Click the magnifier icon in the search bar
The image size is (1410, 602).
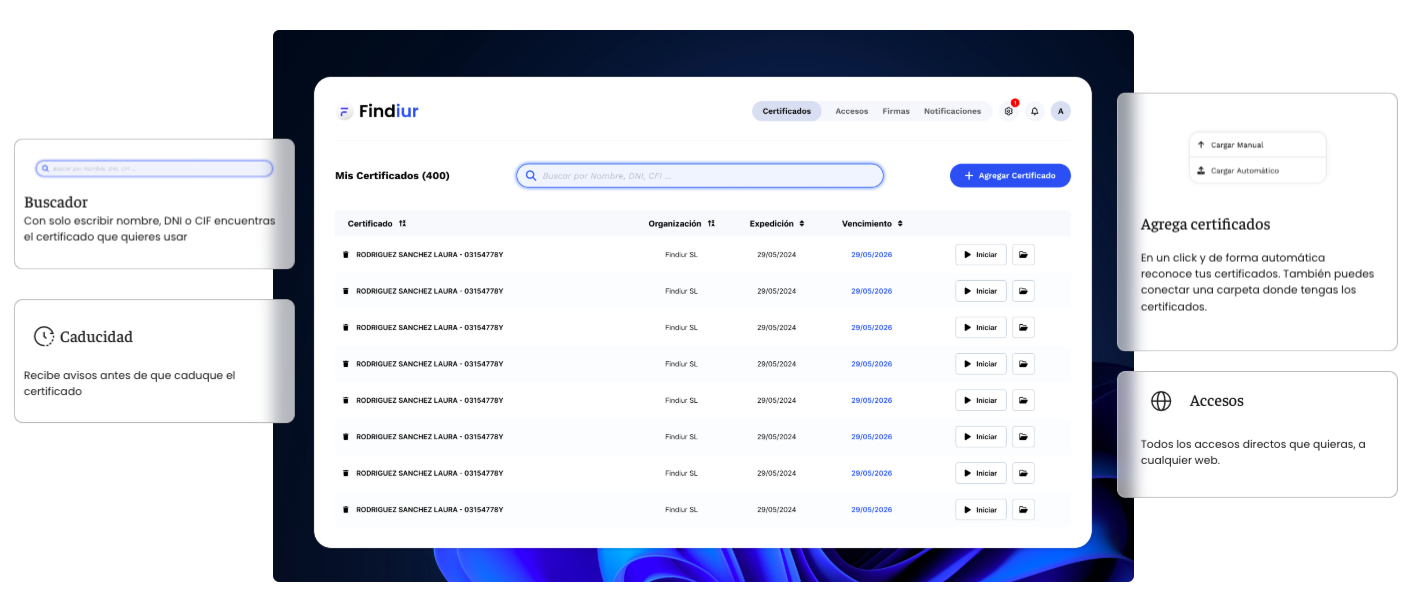(531, 176)
